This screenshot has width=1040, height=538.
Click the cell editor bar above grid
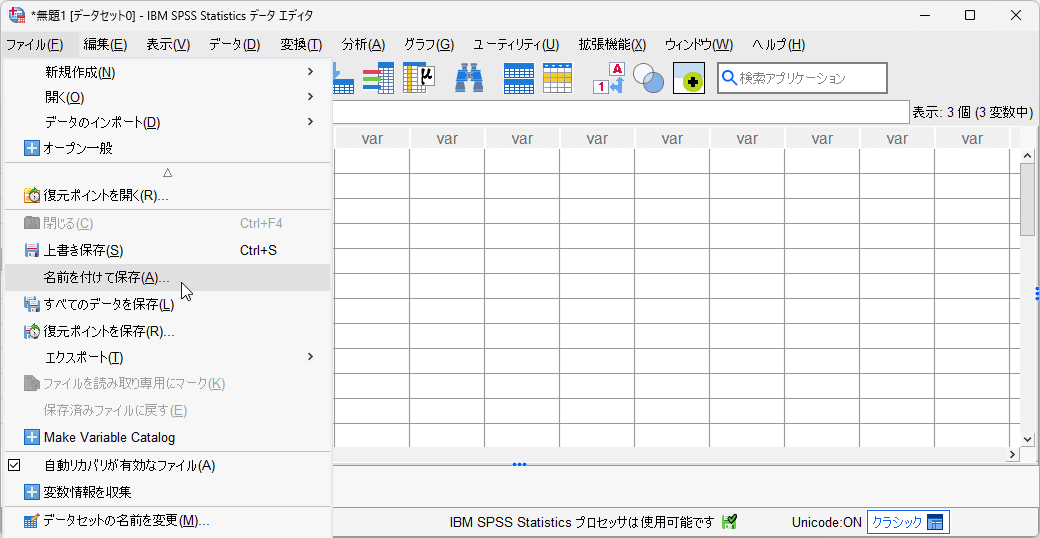[x=621, y=112]
